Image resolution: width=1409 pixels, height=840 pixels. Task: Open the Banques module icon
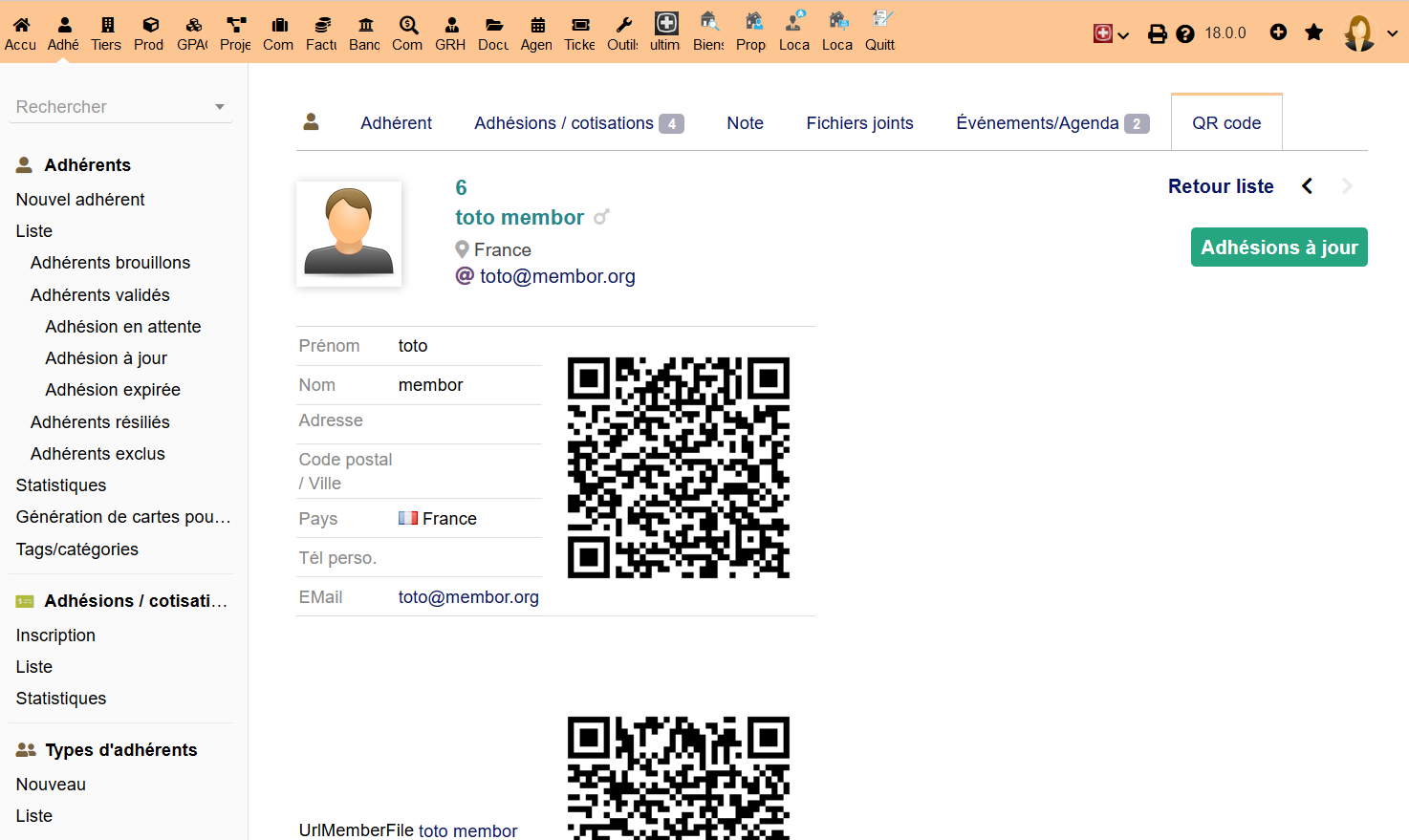pyautogui.click(x=365, y=25)
